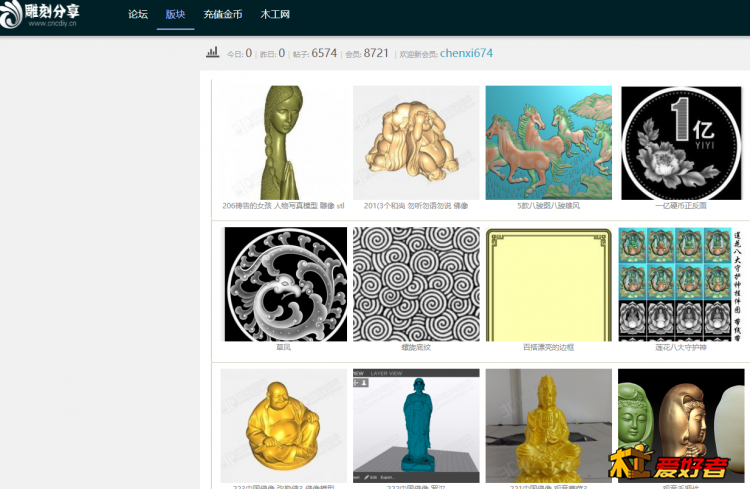Click the 雕刻分享 site logo
The image size is (750, 489).
40,14
